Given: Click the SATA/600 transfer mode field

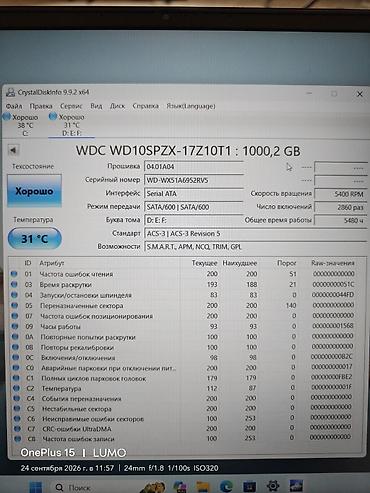Looking at the screenshot, I should (194, 207).
